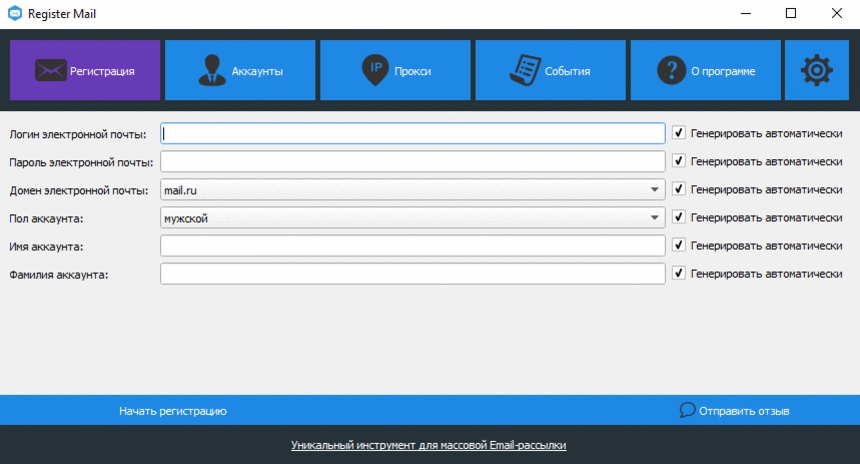Toggle auto-generate for Домен электронной почты
The width and height of the screenshot is (860, 464).
point(678,189)
